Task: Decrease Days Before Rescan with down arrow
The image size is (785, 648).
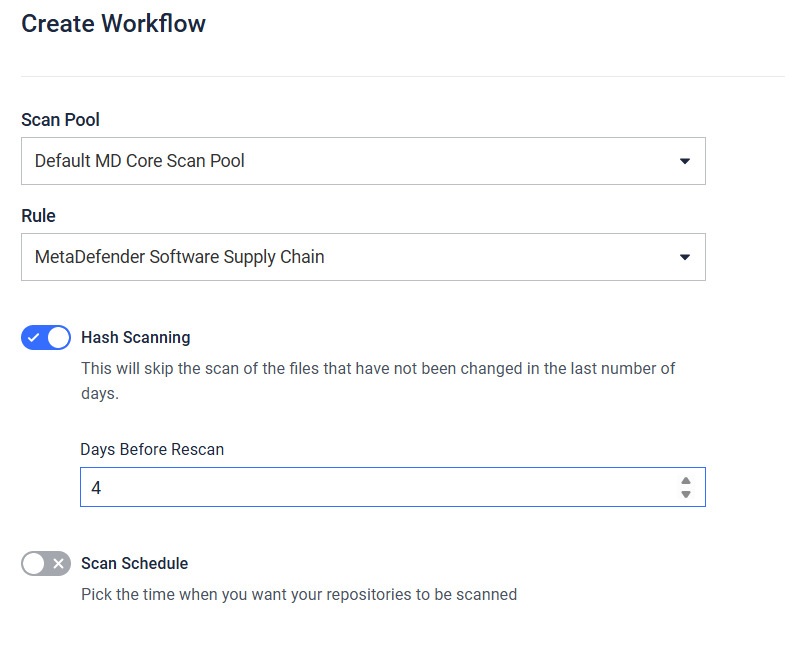Action: click(686, 494)
